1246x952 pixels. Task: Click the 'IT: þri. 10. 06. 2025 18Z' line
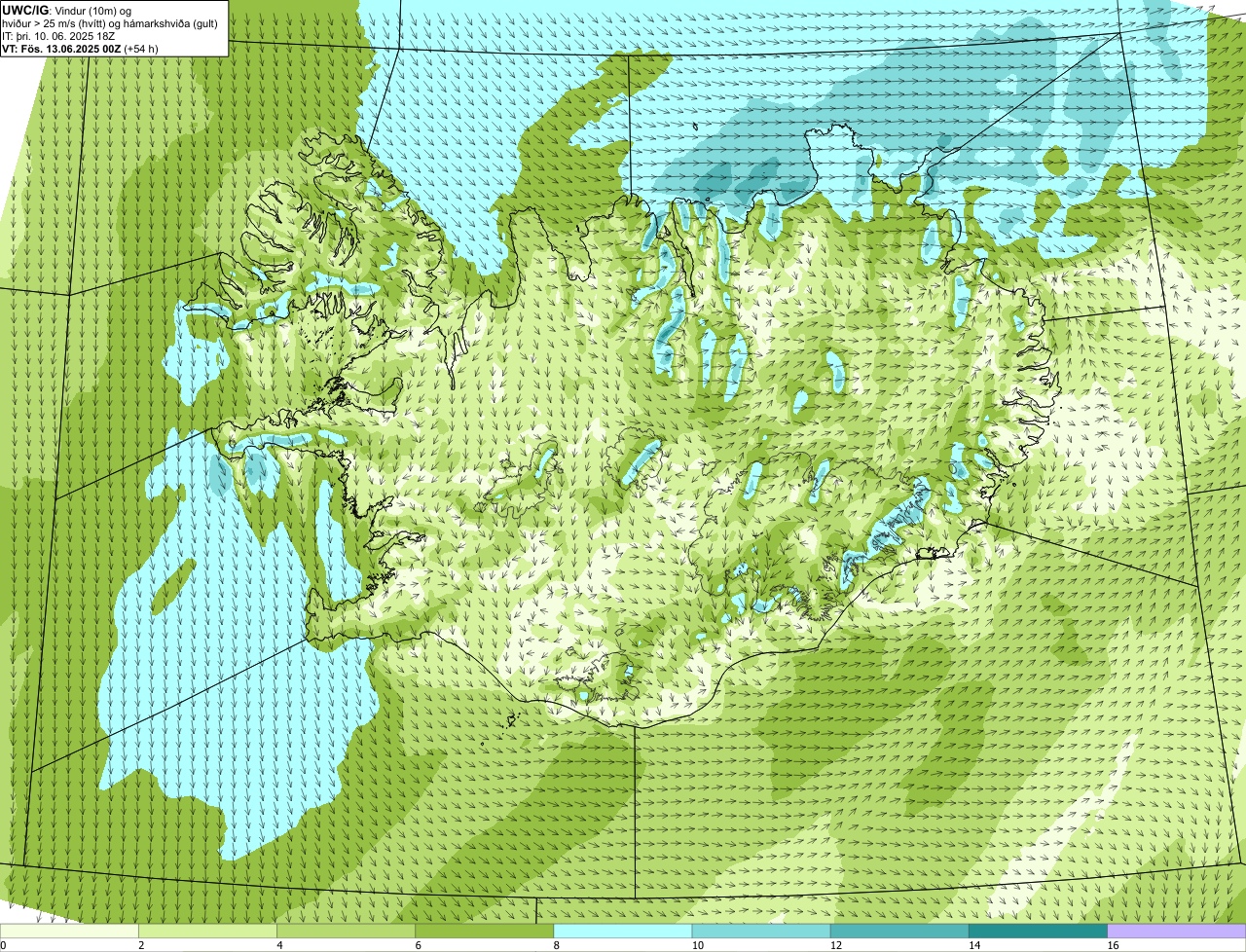coord(59,35)
